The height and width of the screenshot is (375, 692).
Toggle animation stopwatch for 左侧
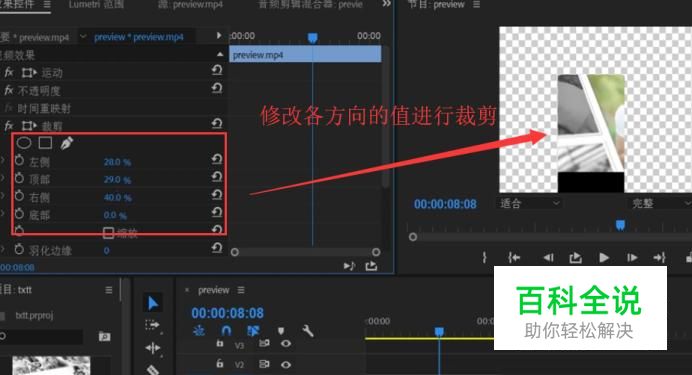click(19, 160)
